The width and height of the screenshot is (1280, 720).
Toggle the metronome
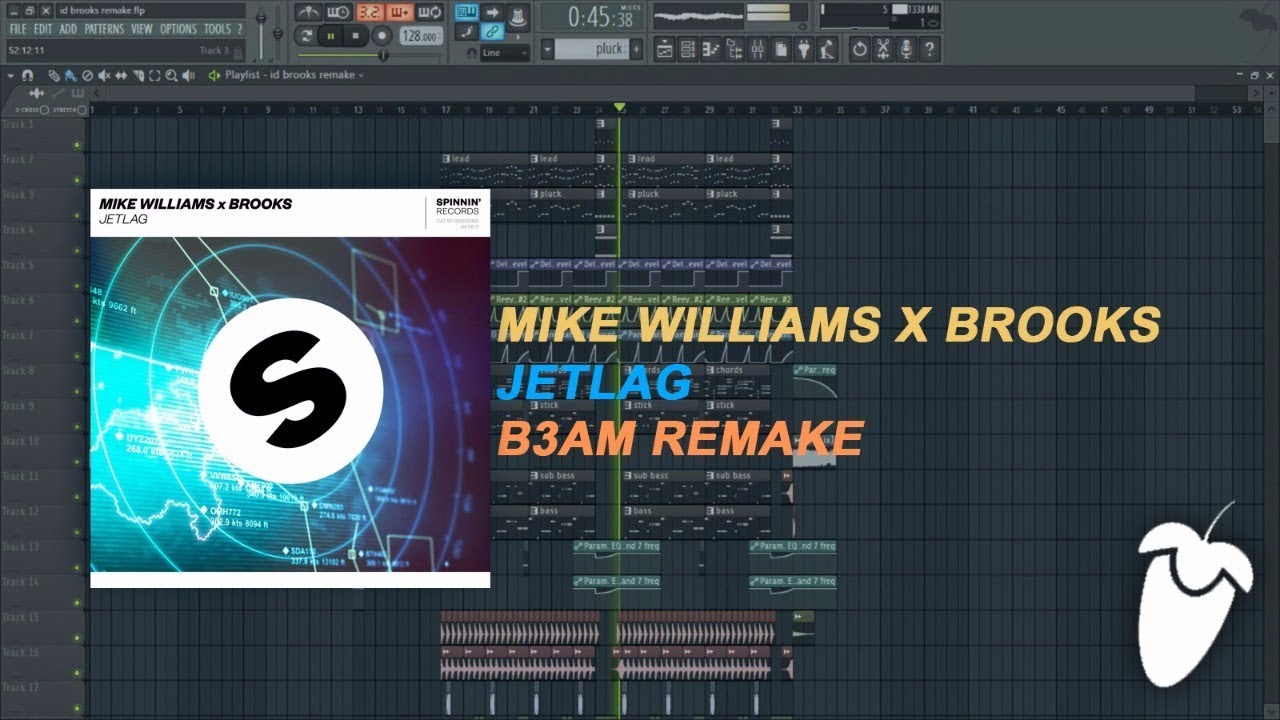pyautogui.click(x=309, y=12)
